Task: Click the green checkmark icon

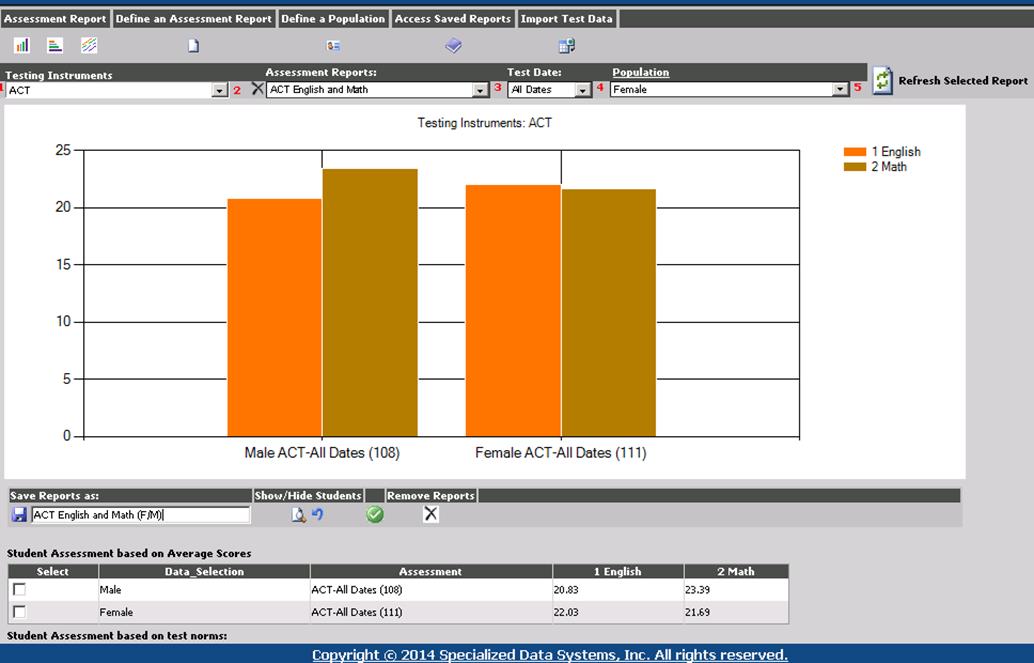Action: (375, 514)
